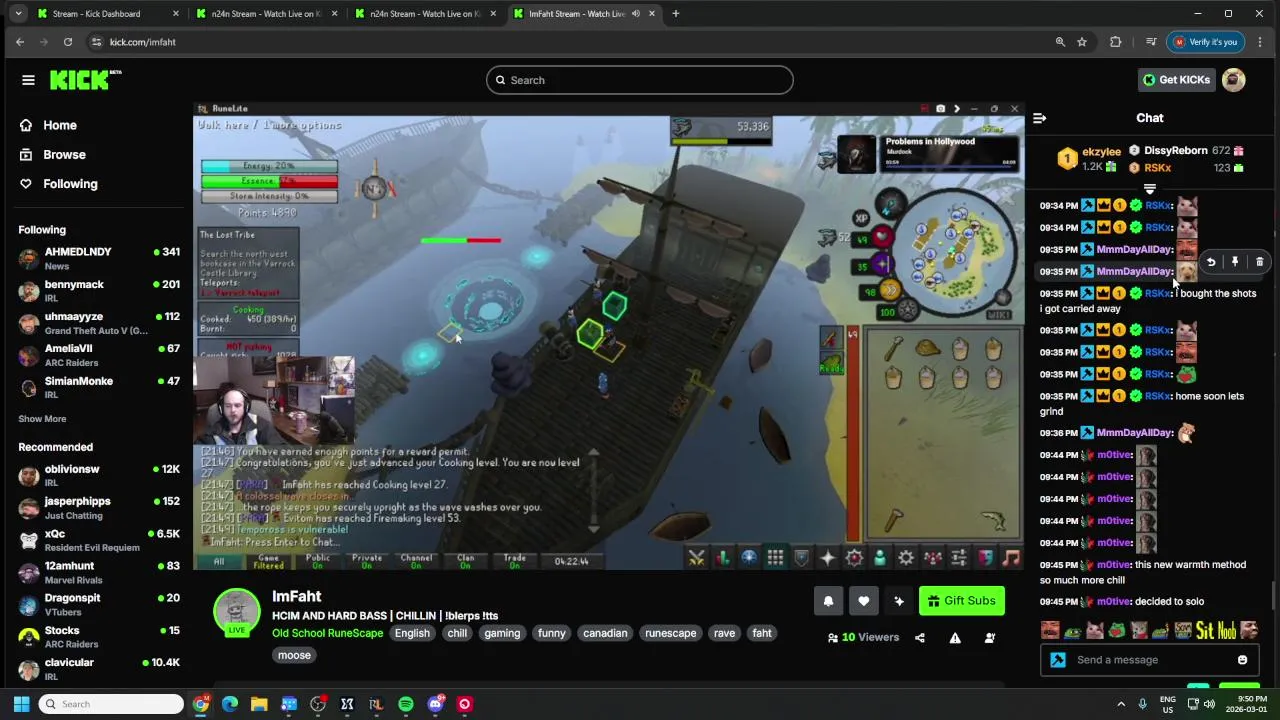Reply to hovered MmmDayAllDay message
This screenshot has height=720, width=1280.
coord(1210,262)
